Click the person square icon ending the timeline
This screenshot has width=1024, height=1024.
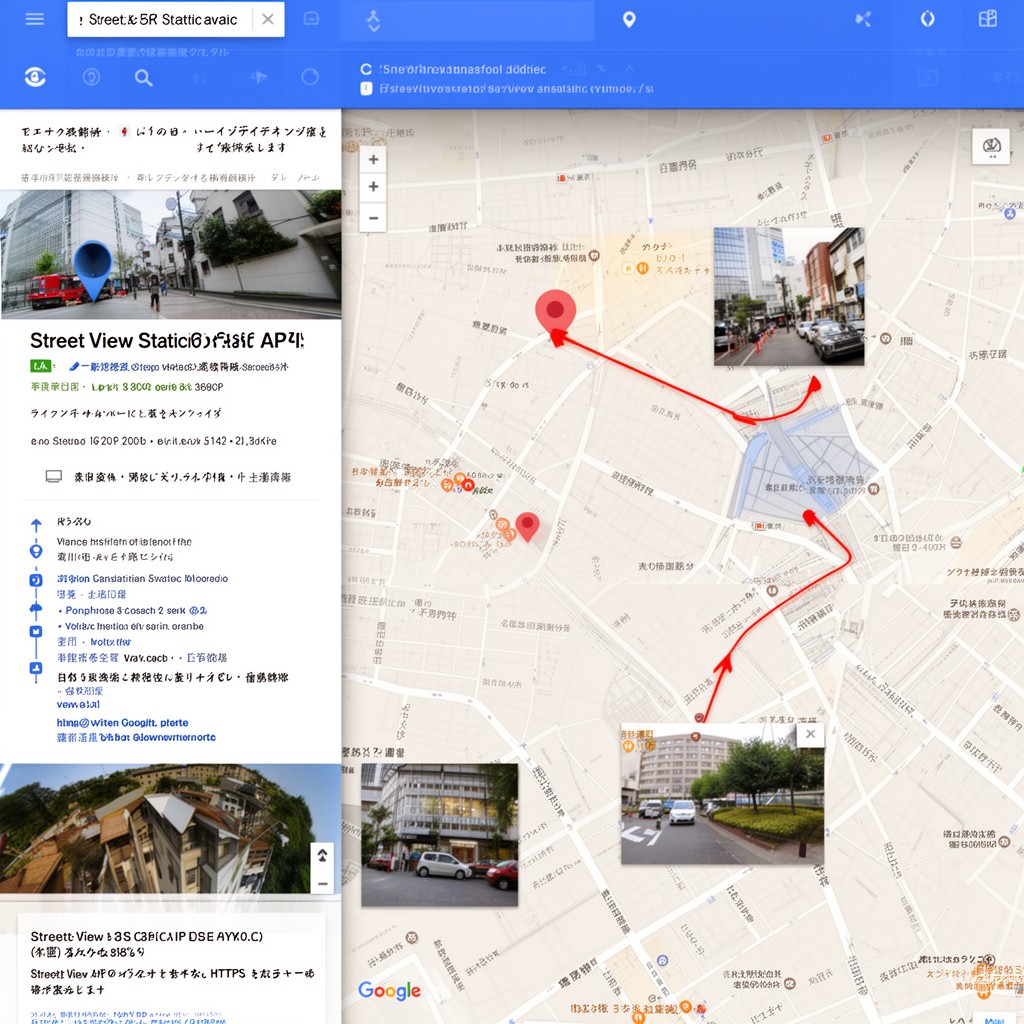36,668
